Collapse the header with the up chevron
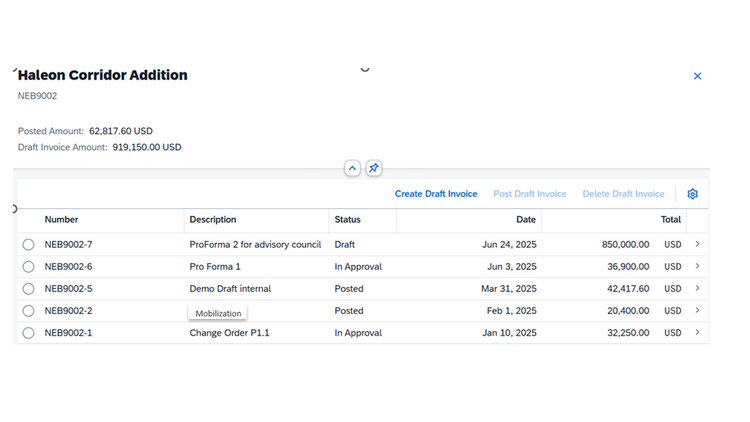The width and height of the screenshot is (750, 422). click(x=353, y=168)
